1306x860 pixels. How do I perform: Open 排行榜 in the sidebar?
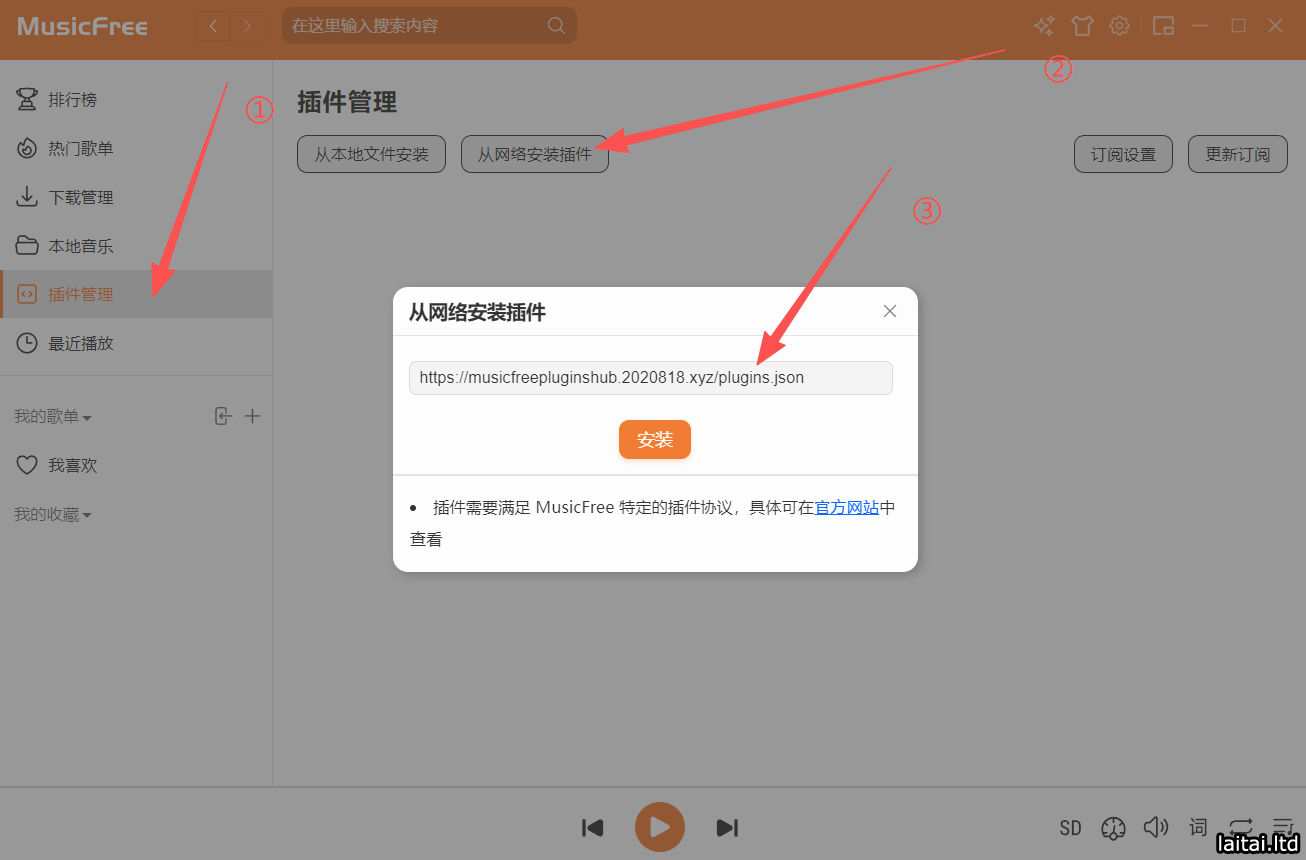tap(72, 100)
